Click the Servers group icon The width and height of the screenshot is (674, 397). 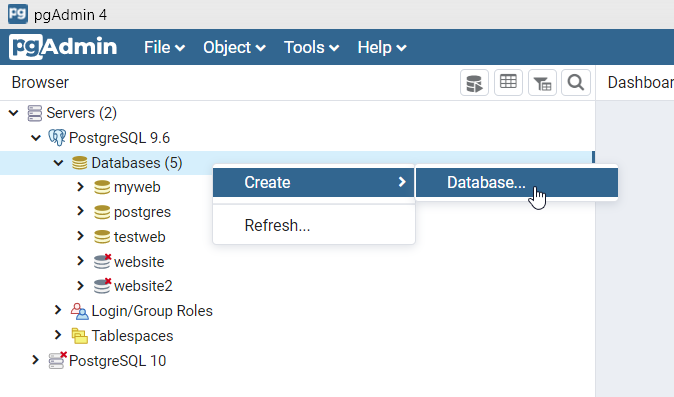(35, 113)
